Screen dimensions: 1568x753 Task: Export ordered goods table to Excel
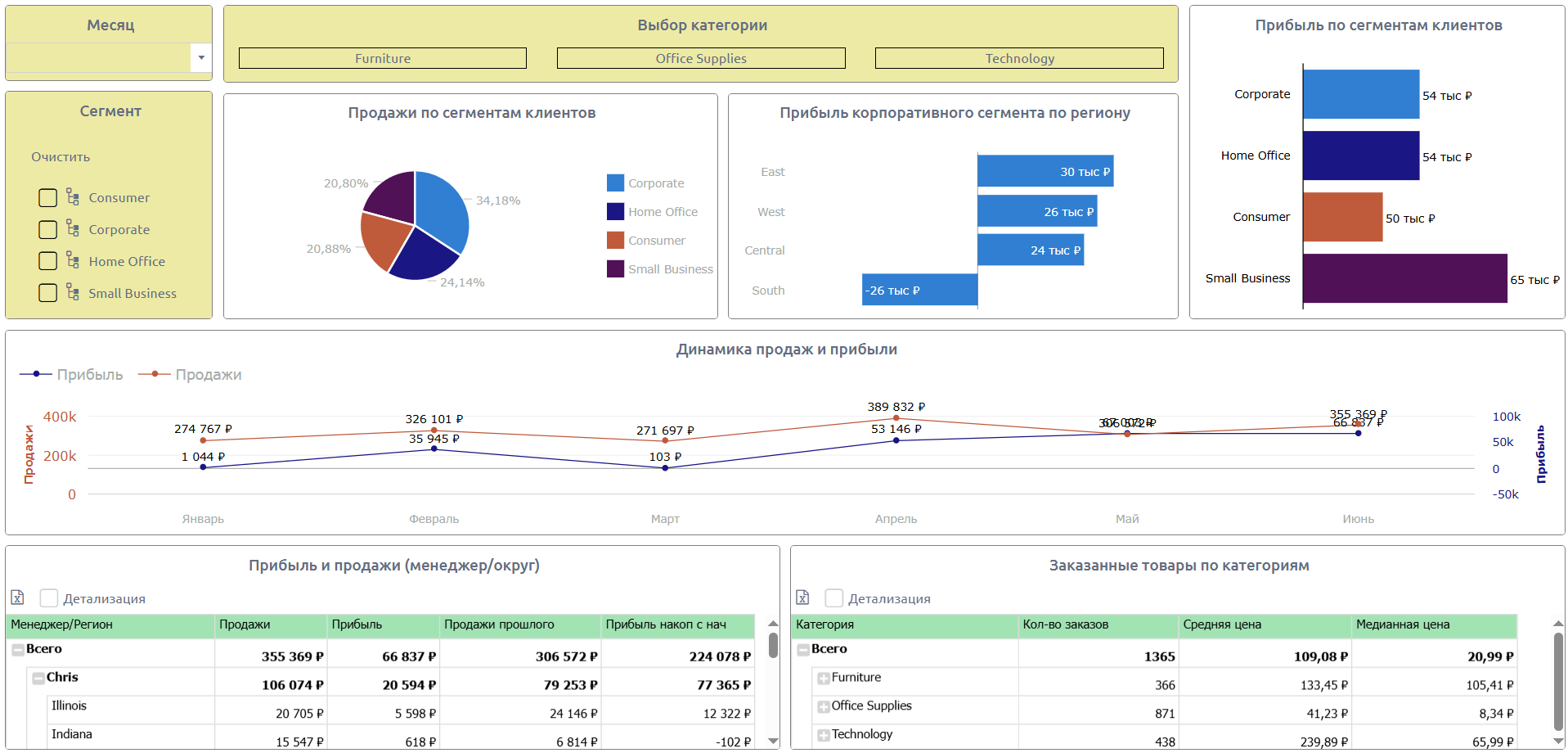coord(802,597)
